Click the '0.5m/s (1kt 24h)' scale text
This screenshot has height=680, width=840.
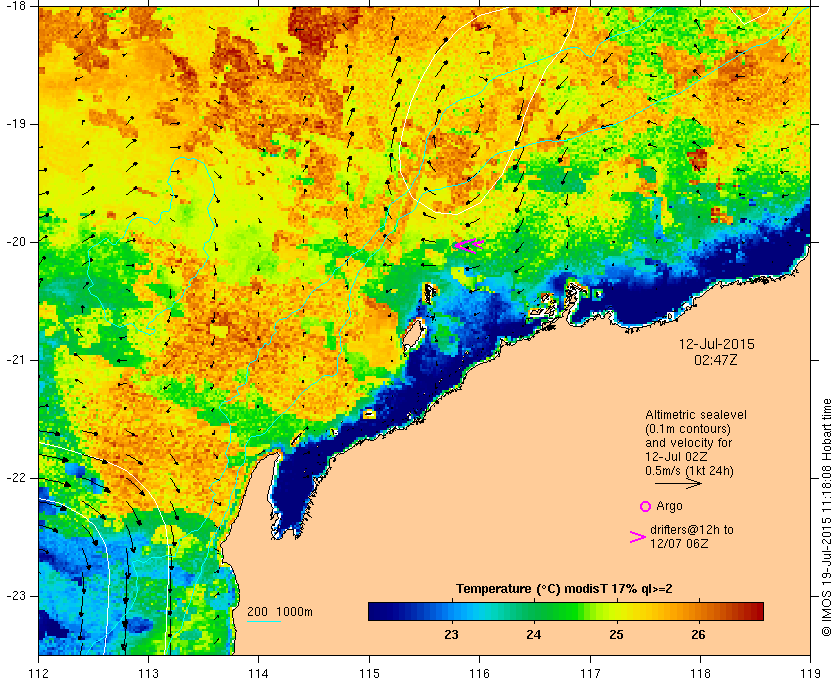point(689,471)
